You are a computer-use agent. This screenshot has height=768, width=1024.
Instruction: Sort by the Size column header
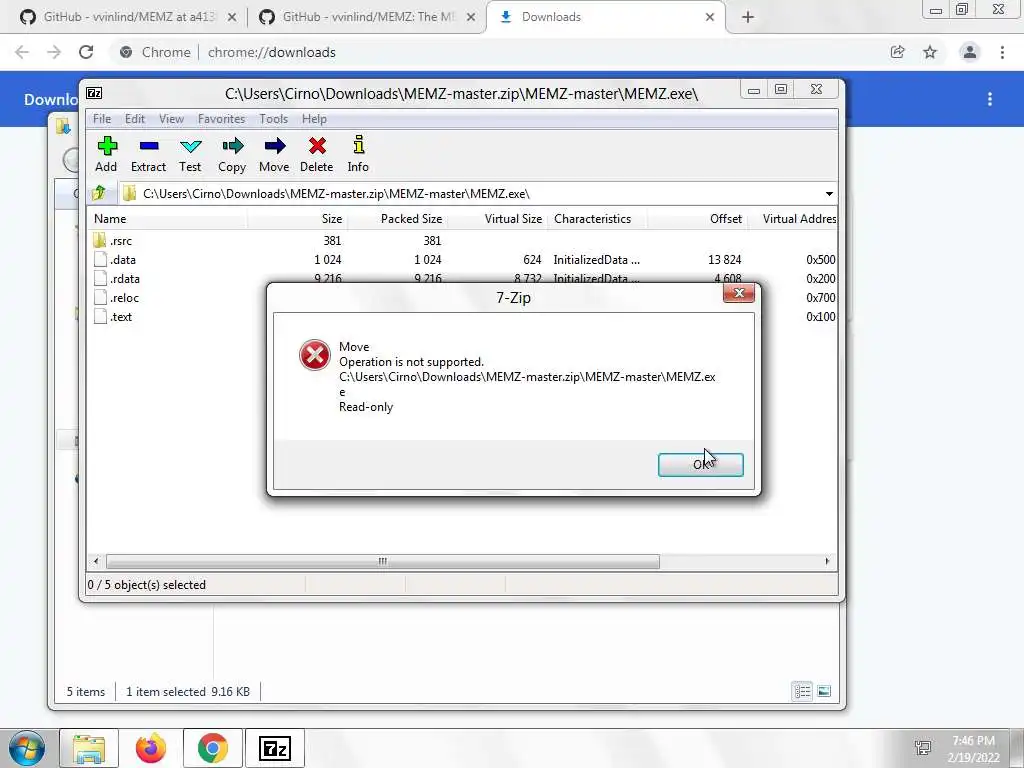[x=298, y=219]
